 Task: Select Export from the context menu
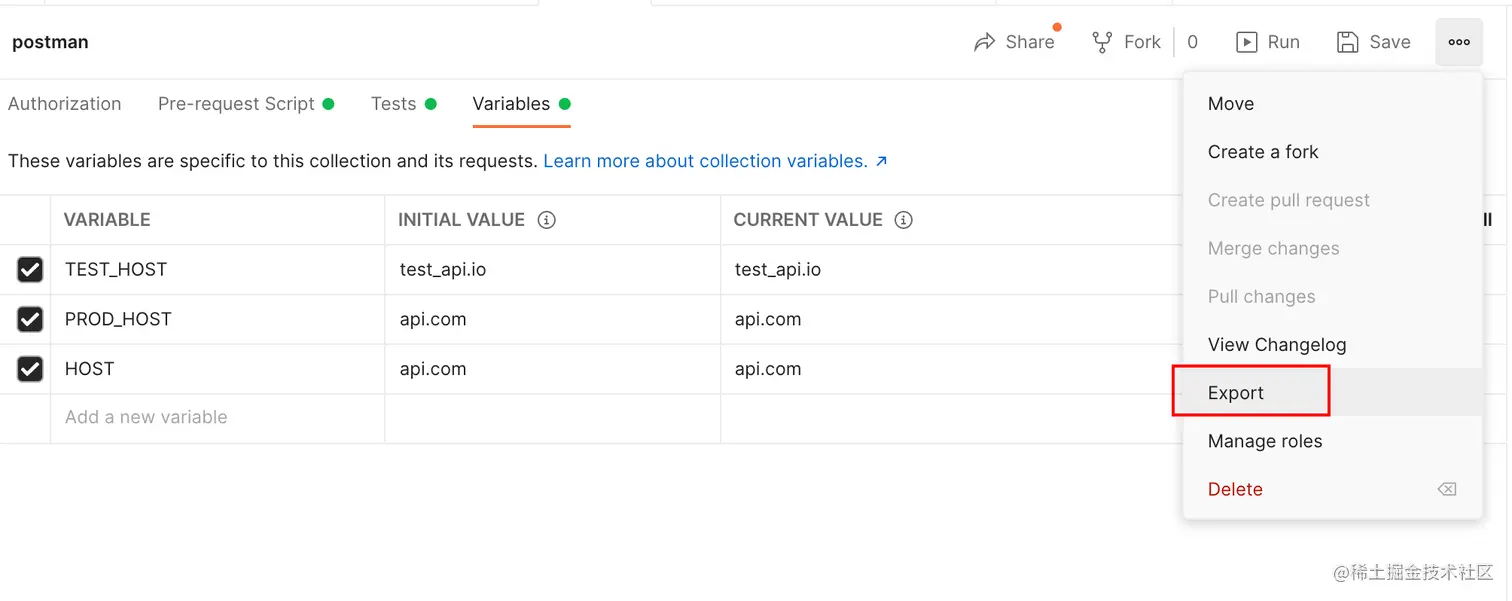1236,393
